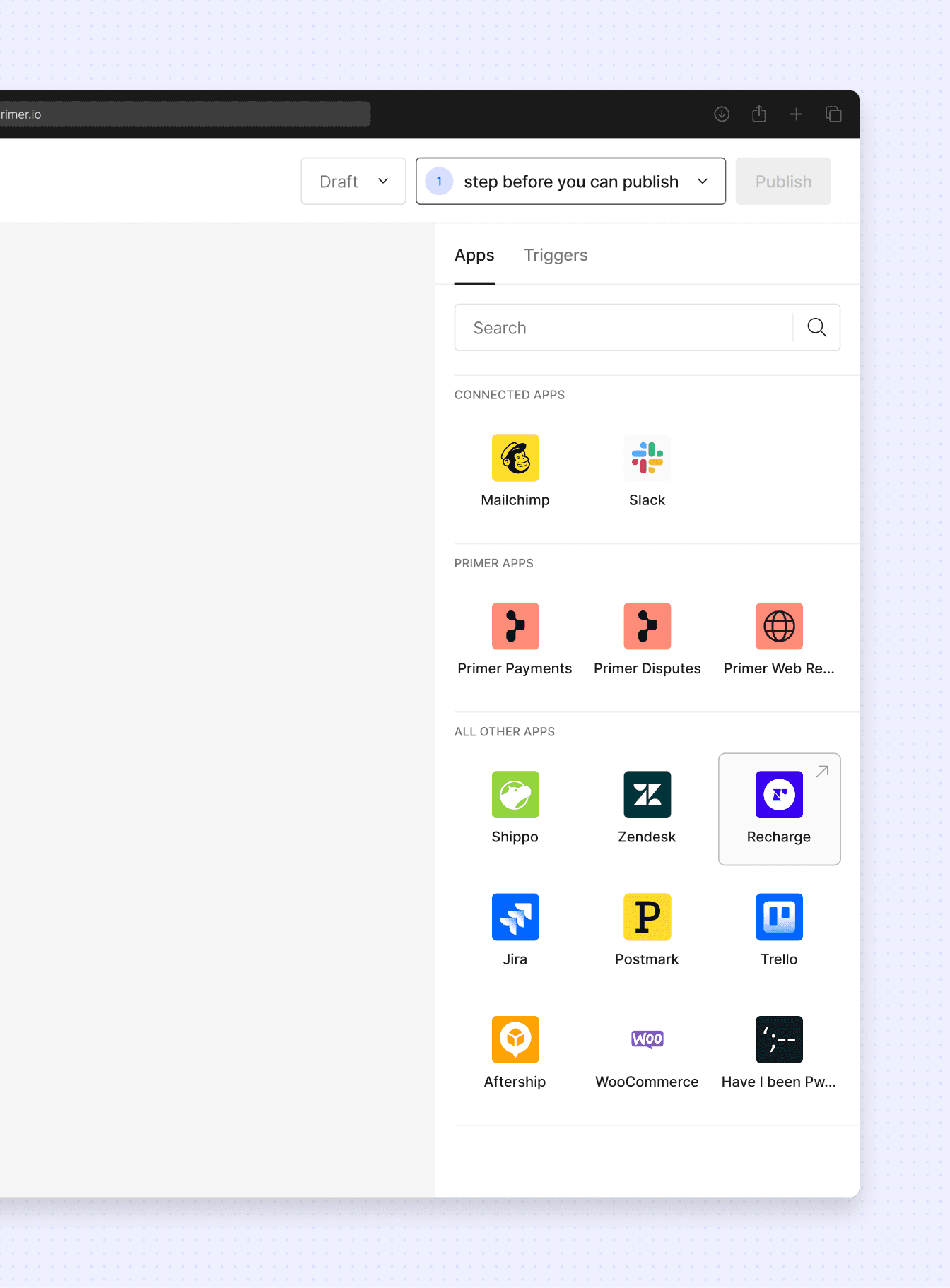This screenshot has height=1288, width=950.
Task: Select the Have I been Pw... app icon
Action: click(779, 1039)
